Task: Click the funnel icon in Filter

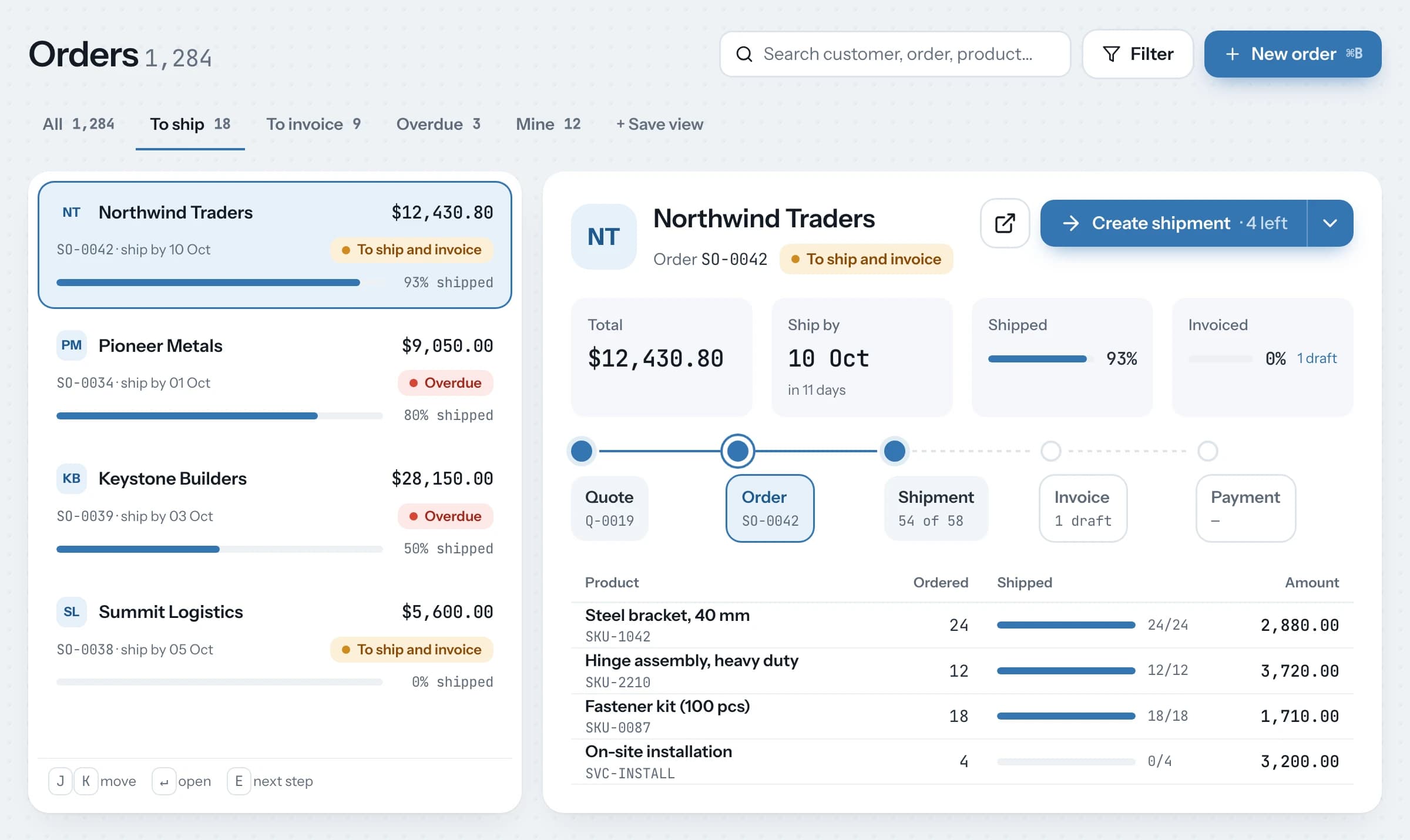Action: point(1111,54)
